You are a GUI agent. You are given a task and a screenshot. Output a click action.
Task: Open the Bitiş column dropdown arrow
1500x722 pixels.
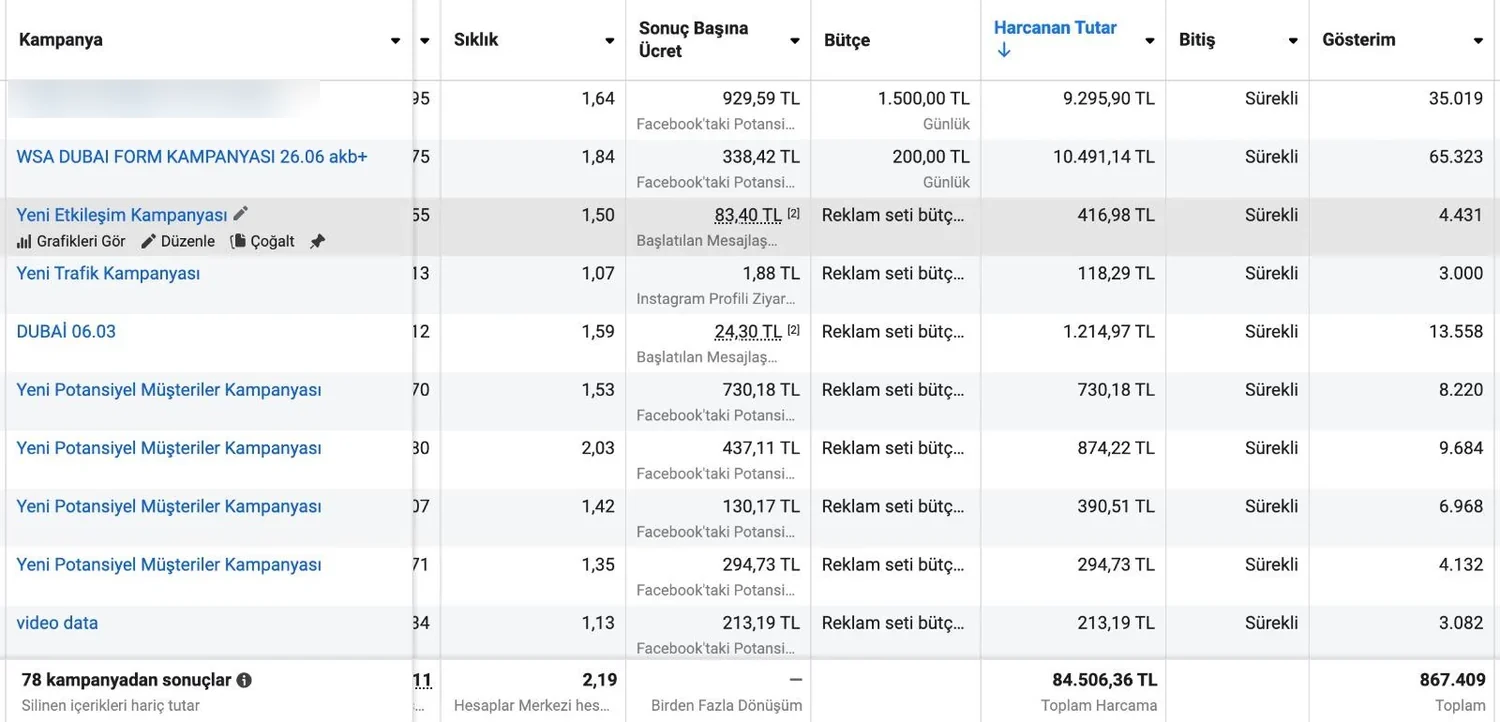click(1293, 41)
